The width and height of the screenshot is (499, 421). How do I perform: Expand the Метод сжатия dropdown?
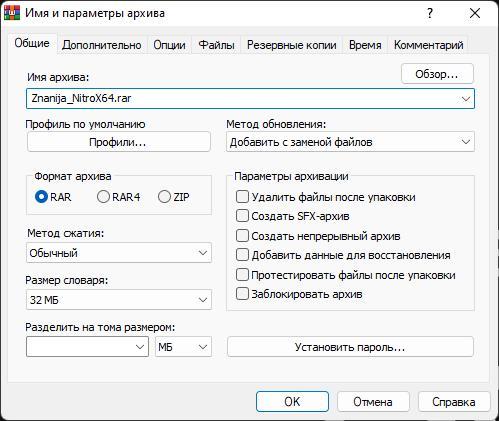pos(119,253)
